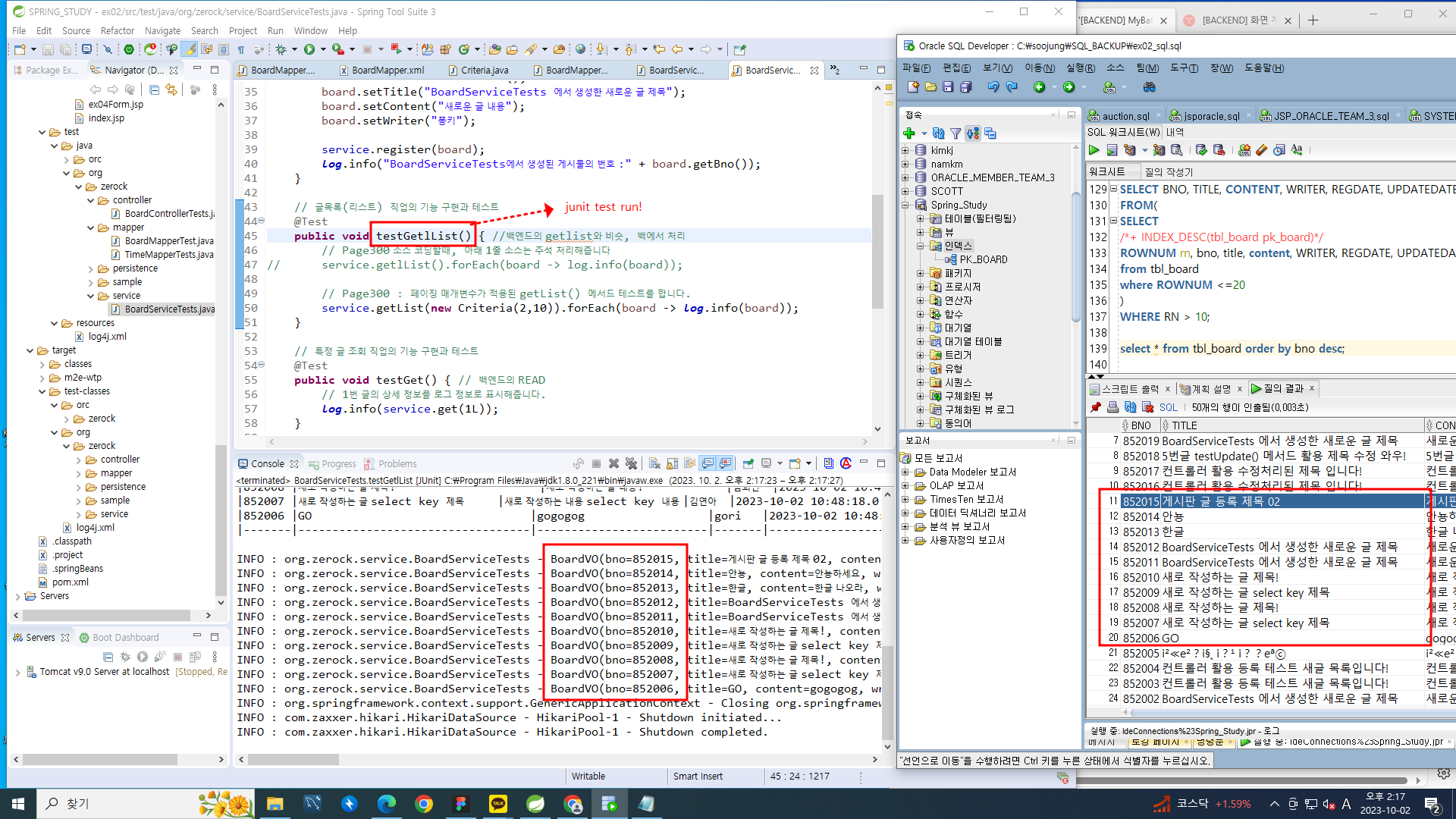This screenshot has height=819, width=1456.
Task: Click the filter funnel icon in connections panel
Action: (955, 133)
